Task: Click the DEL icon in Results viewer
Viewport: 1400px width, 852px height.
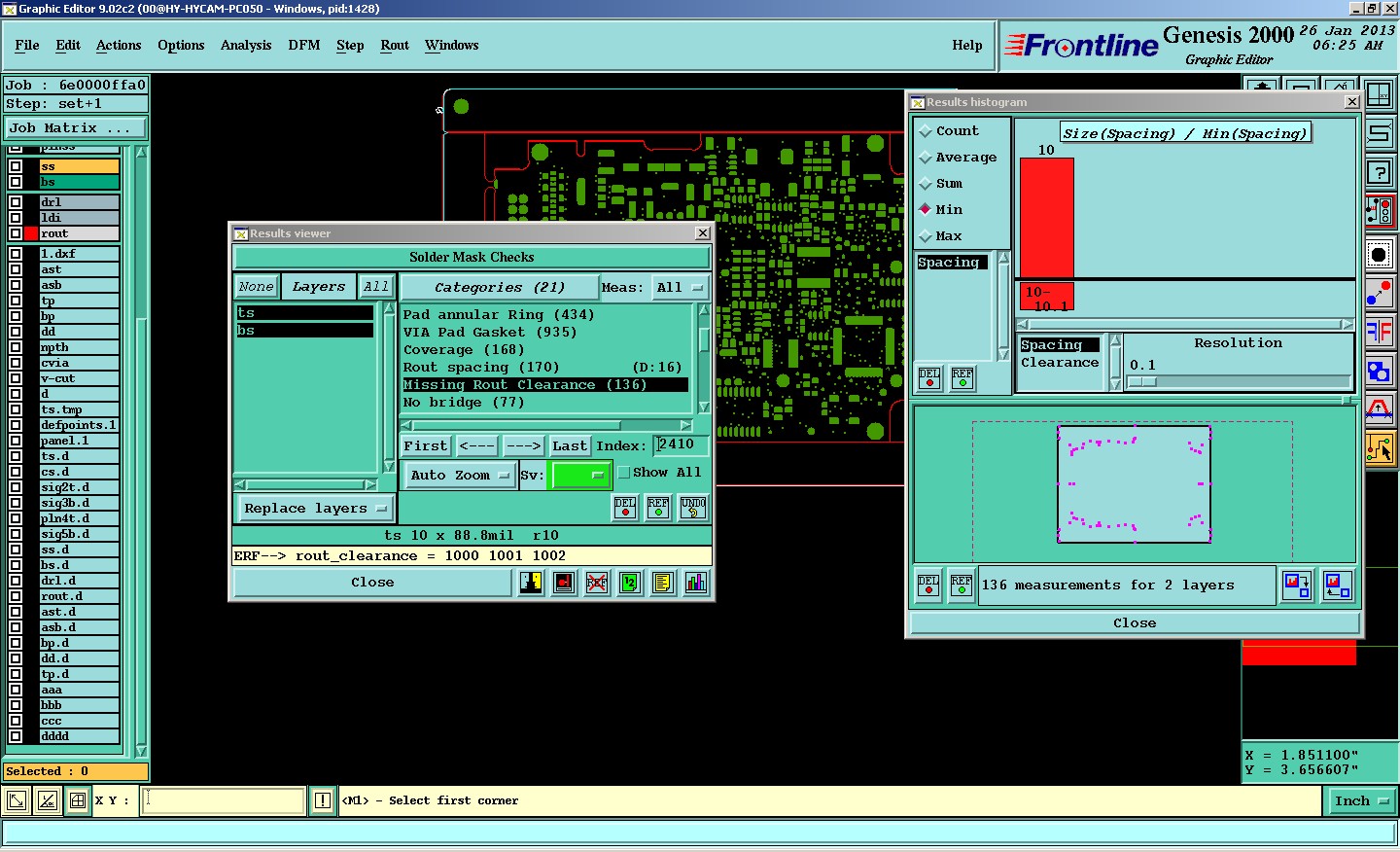Action: coord(625,507)
